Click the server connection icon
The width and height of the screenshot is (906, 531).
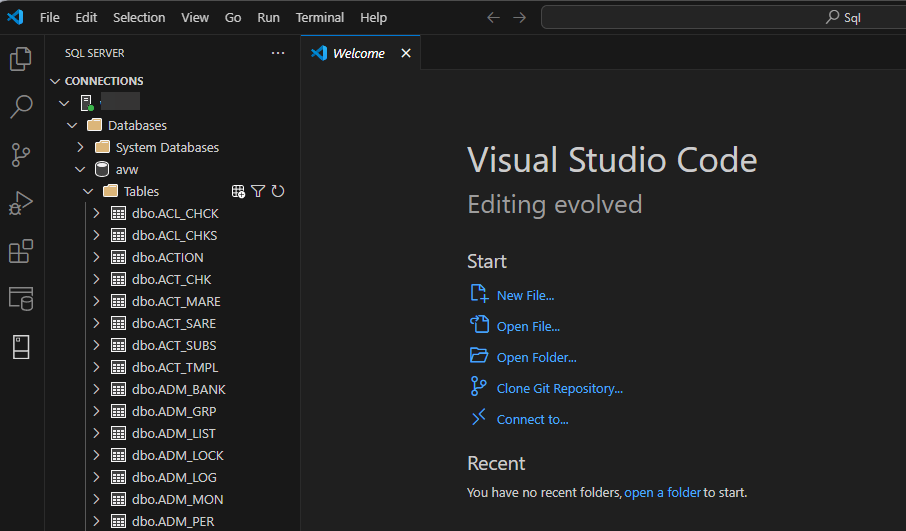87,103
